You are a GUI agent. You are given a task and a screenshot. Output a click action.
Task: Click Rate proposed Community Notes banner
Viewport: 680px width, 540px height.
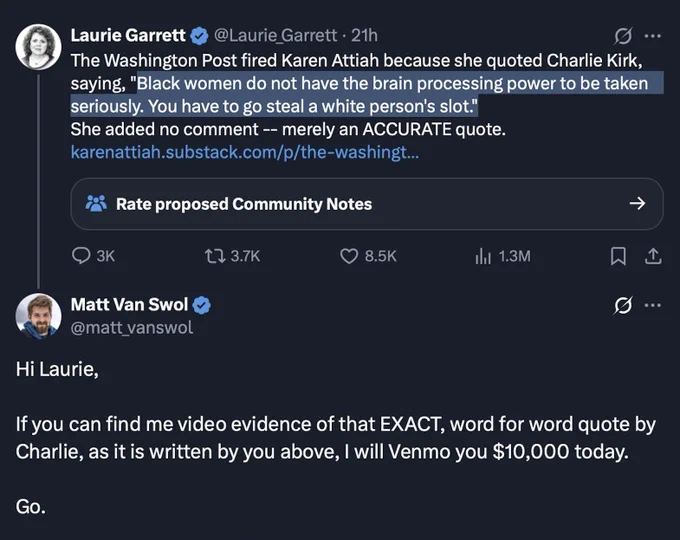367,203
